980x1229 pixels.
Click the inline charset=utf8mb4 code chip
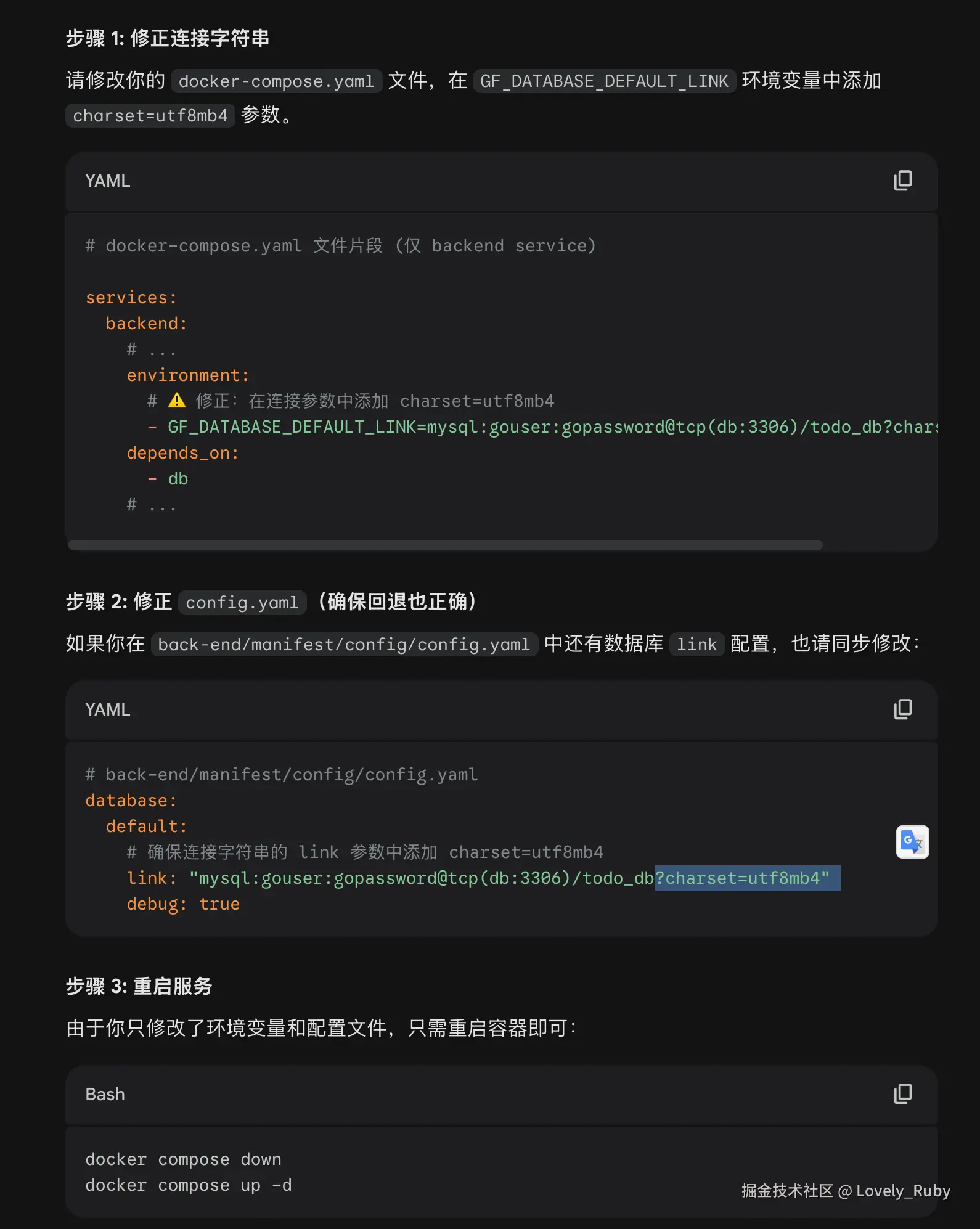point(150,116)
